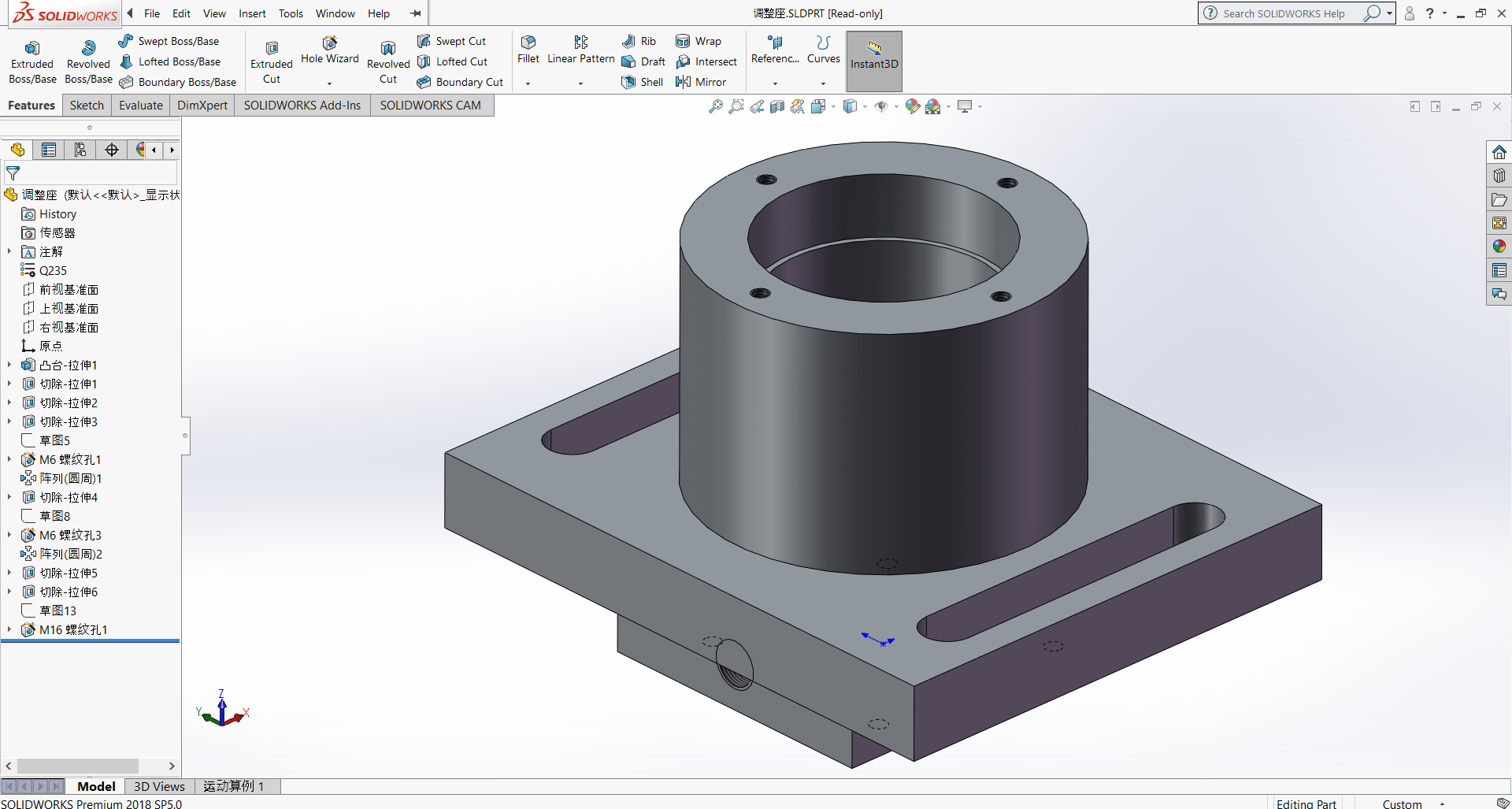The width and height of the screenshot is (1512, 809).
Task: Select the Extruded Boss/Base tool
Action: pos(32,62)
